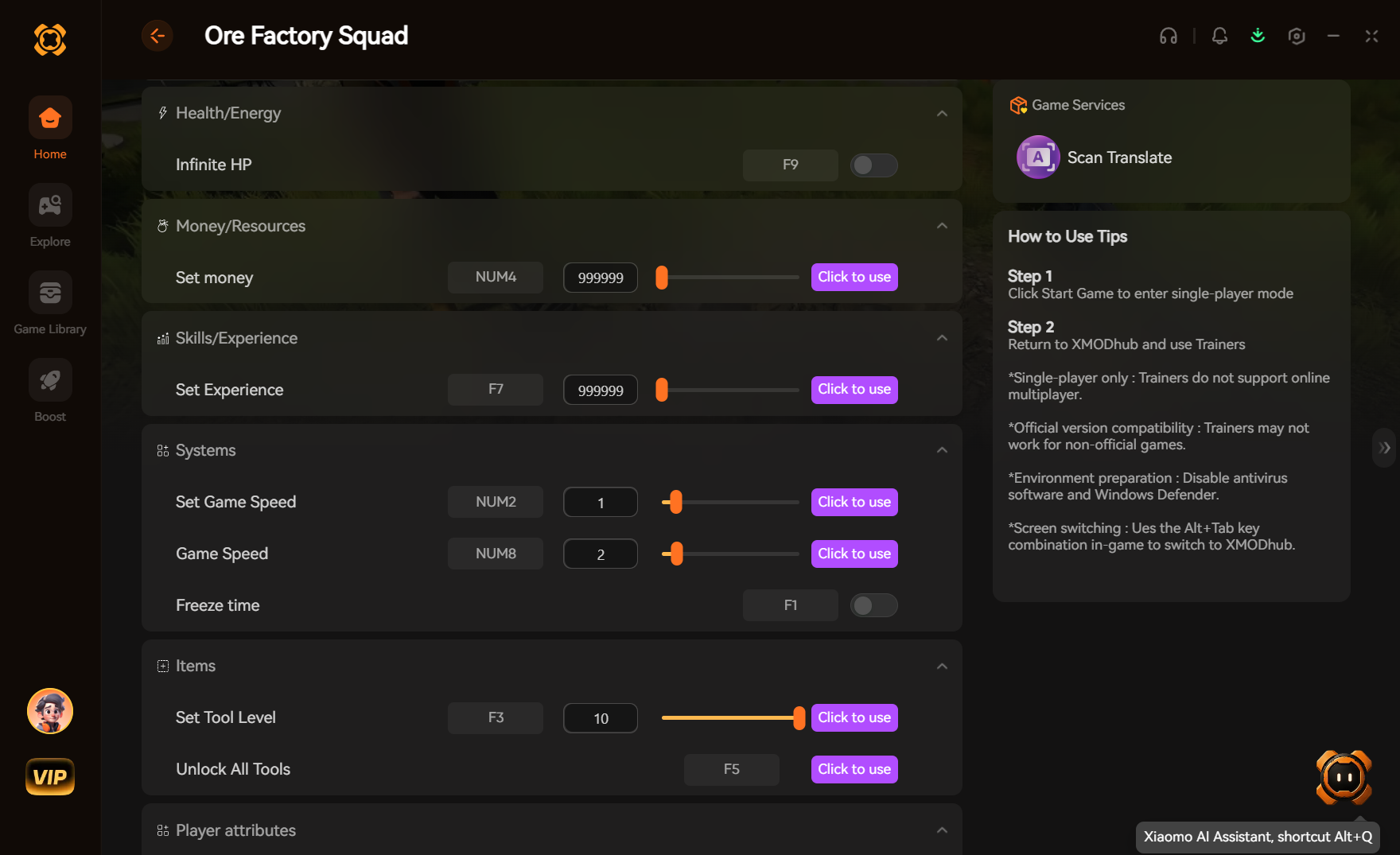Click to use Unlock All Tools

854,769
